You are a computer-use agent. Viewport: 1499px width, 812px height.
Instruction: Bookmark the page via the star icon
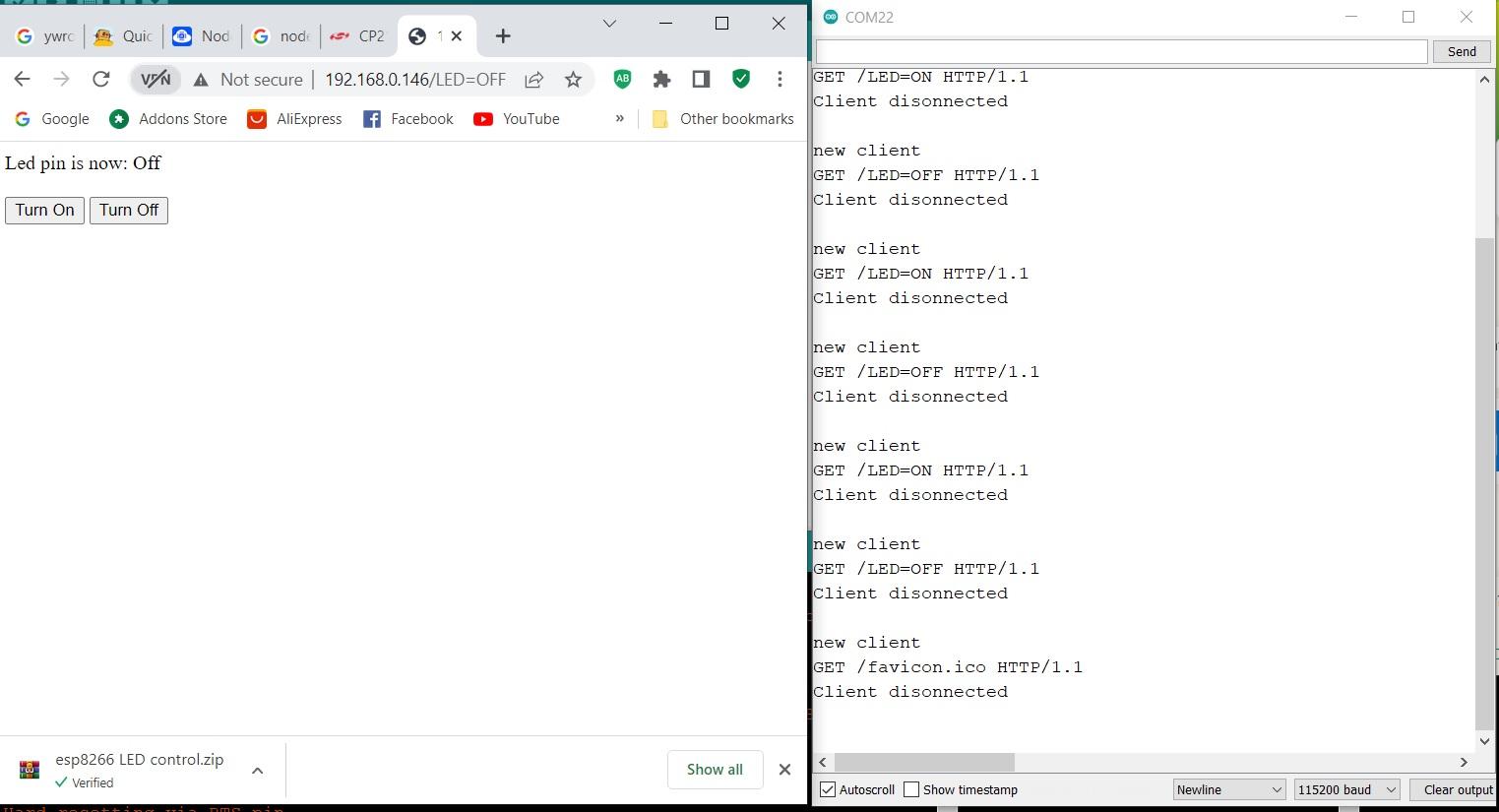(574, 80)
